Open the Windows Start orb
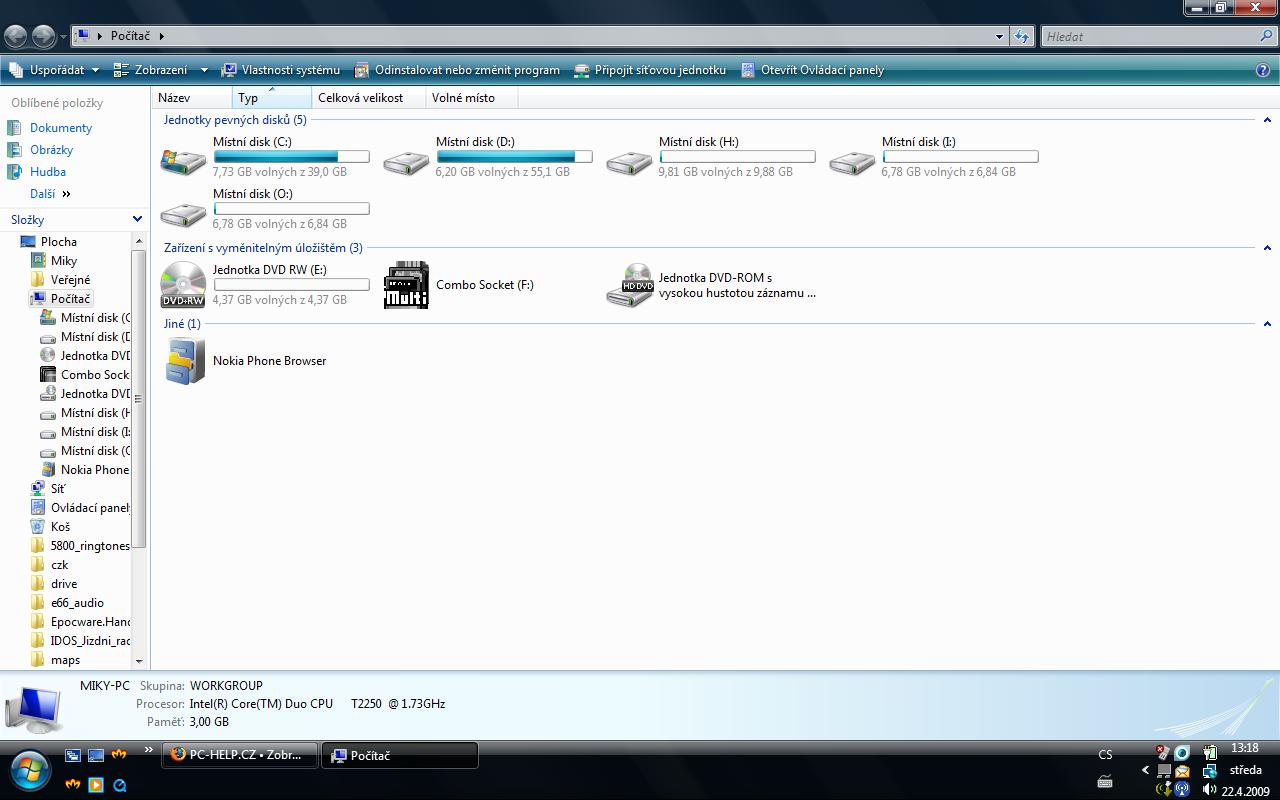 [29, 770]
